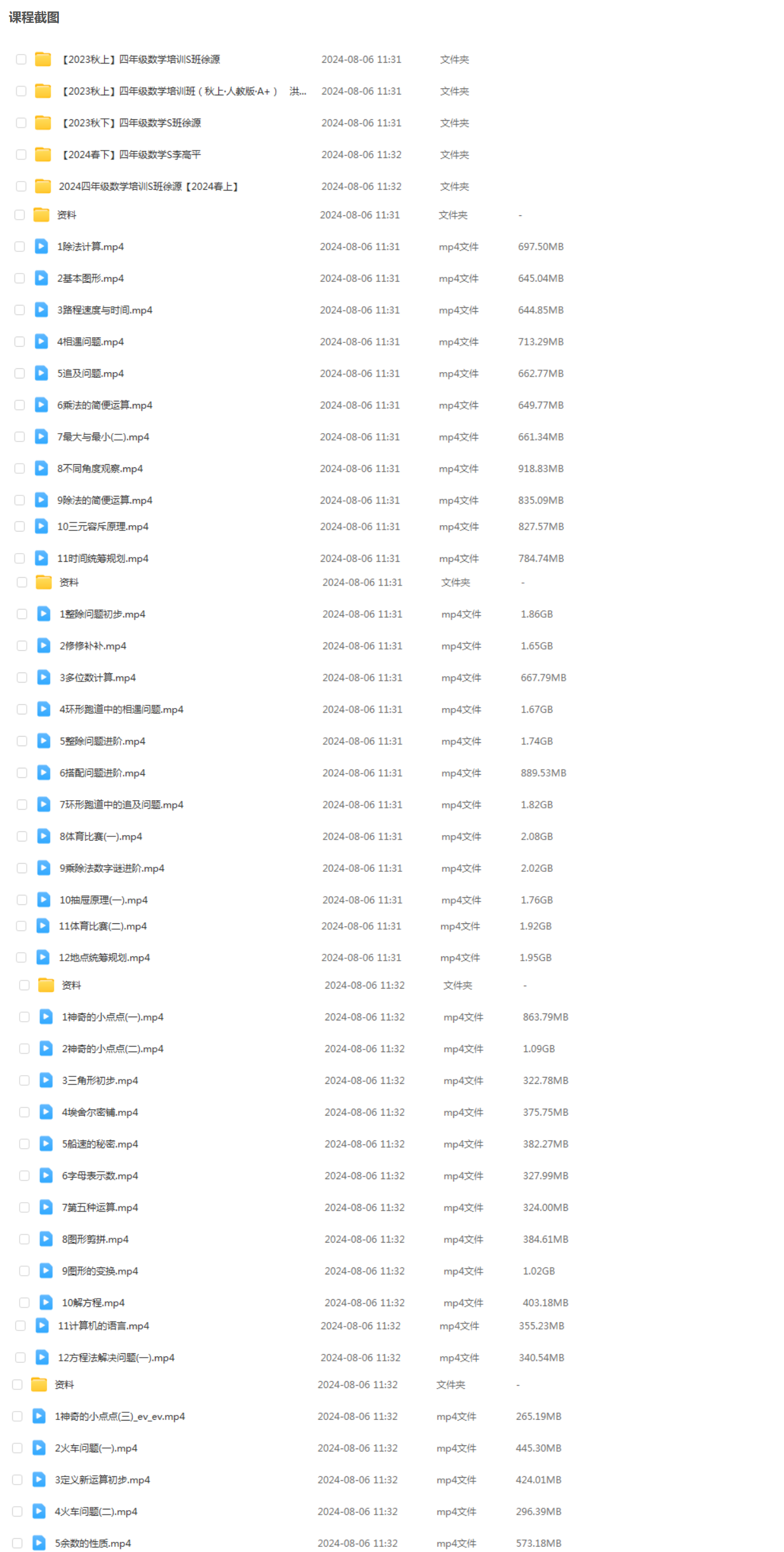Click the video icon for 4环形跑道中的相遇问题.mp4
784x1552 pixels.
coord(44,709)
